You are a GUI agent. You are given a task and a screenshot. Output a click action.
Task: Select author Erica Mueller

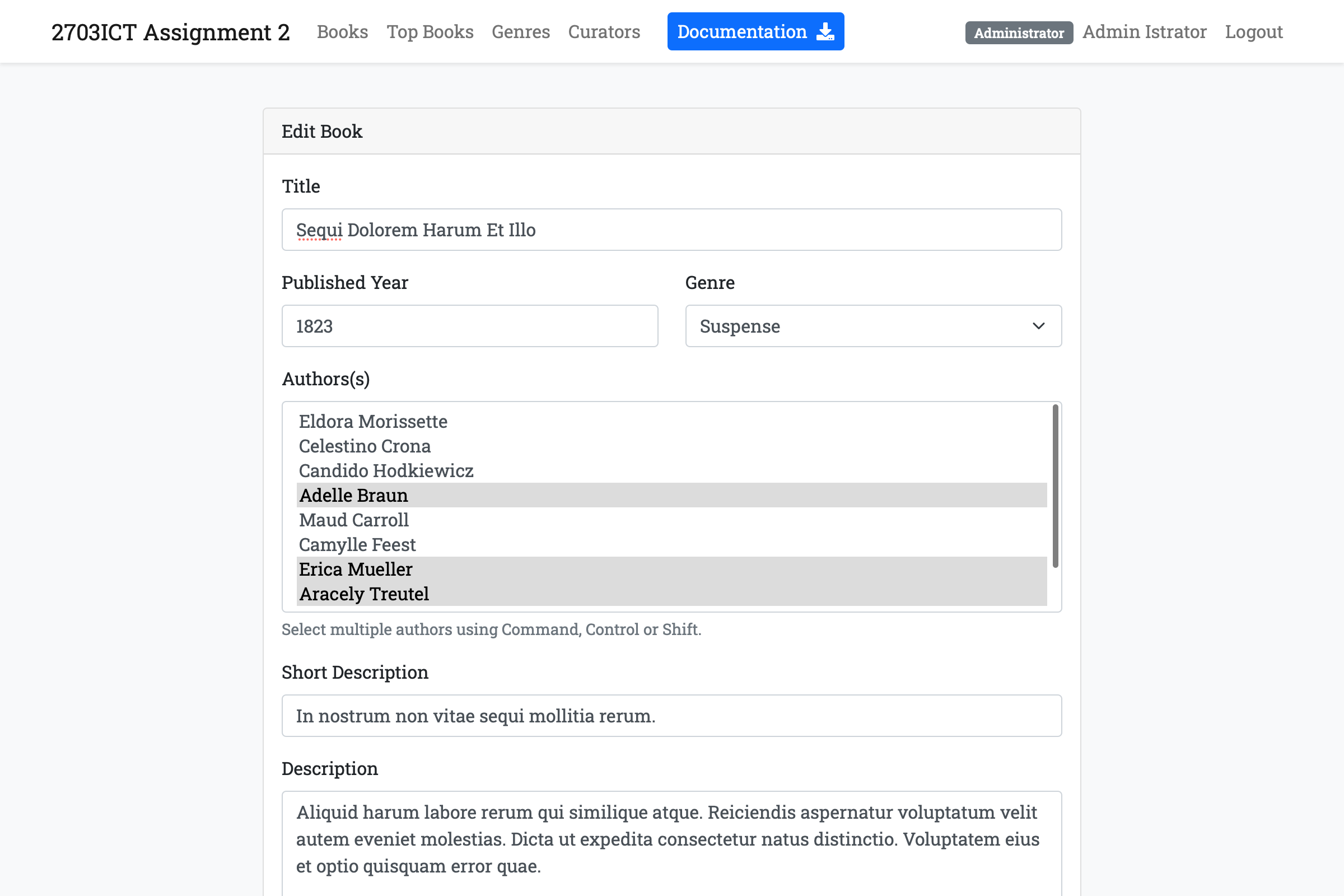point(671,569)
